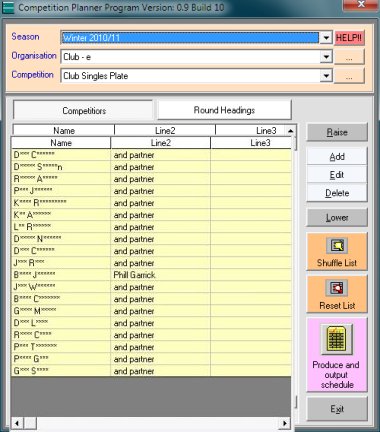Select the row 'L** R******'
This screenshot has height=432, width=380.
click(x=151, y=227)
